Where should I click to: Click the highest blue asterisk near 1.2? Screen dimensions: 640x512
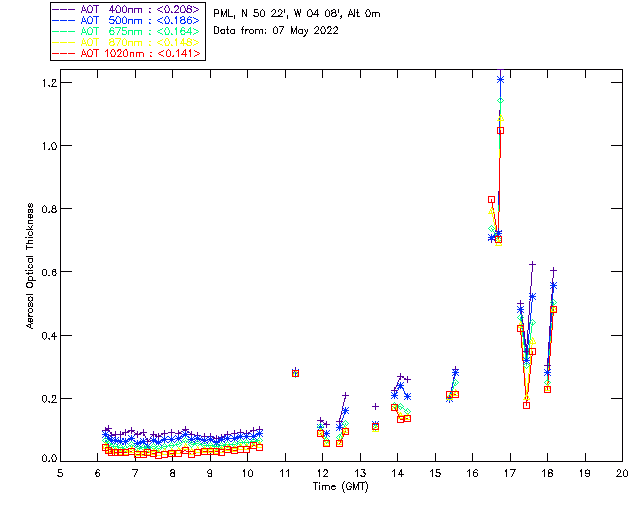(500, 79)
